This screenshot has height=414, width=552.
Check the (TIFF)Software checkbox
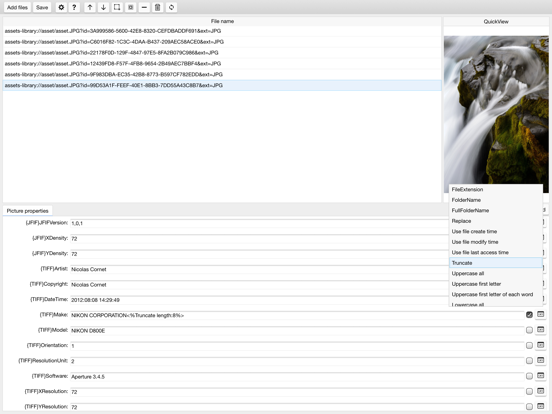[x=529, y=376]
